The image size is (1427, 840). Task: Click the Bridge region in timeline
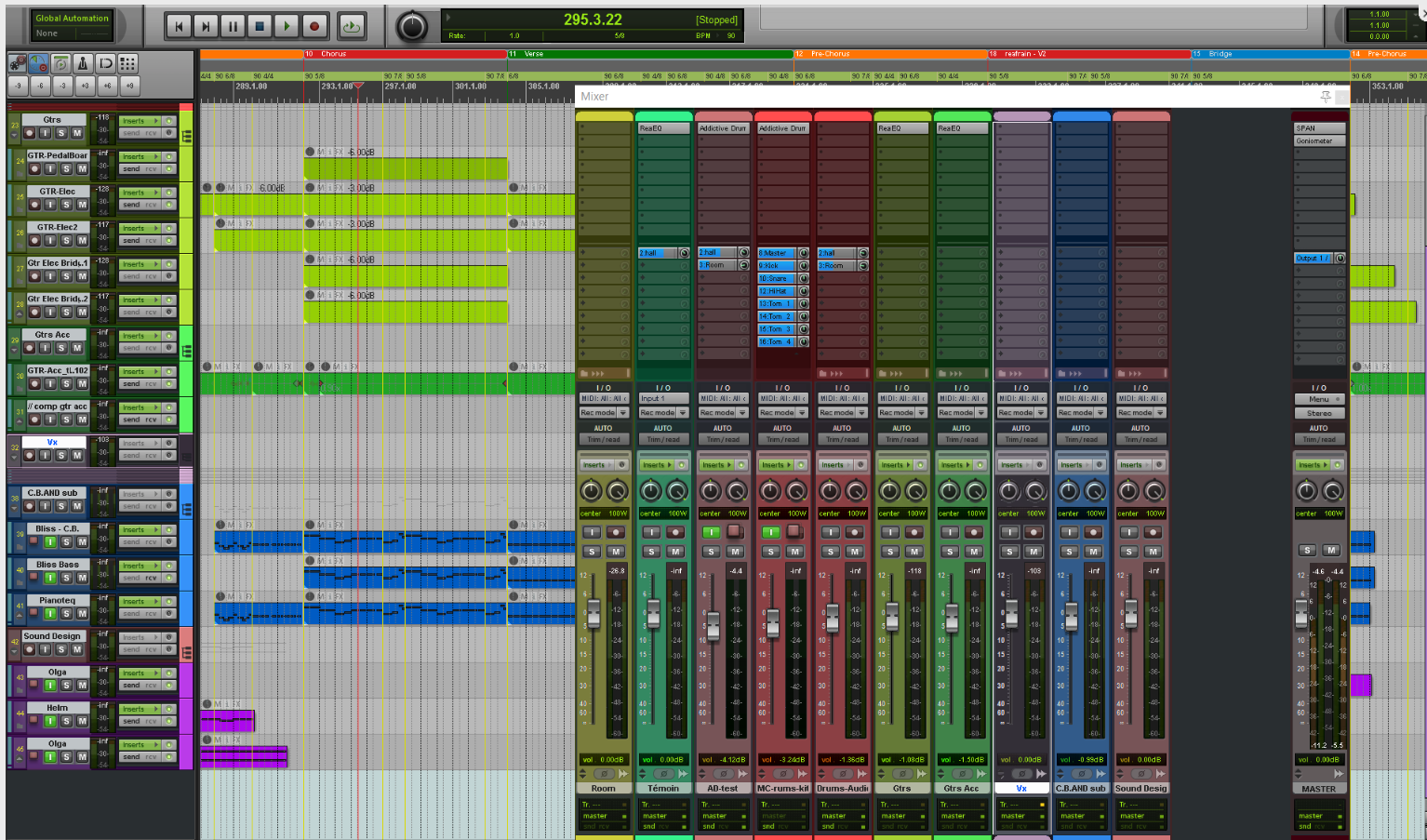click(x=1270, y=54)
